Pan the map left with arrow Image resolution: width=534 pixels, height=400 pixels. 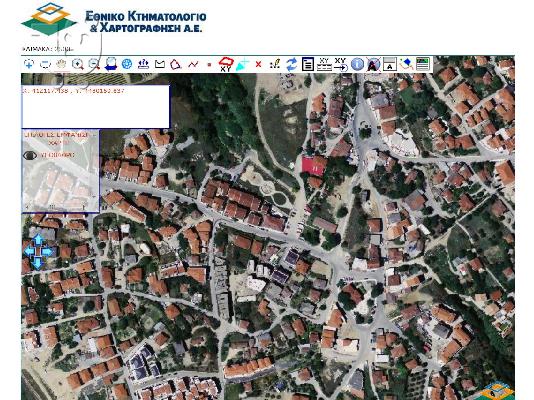click(x=29, y=252)
